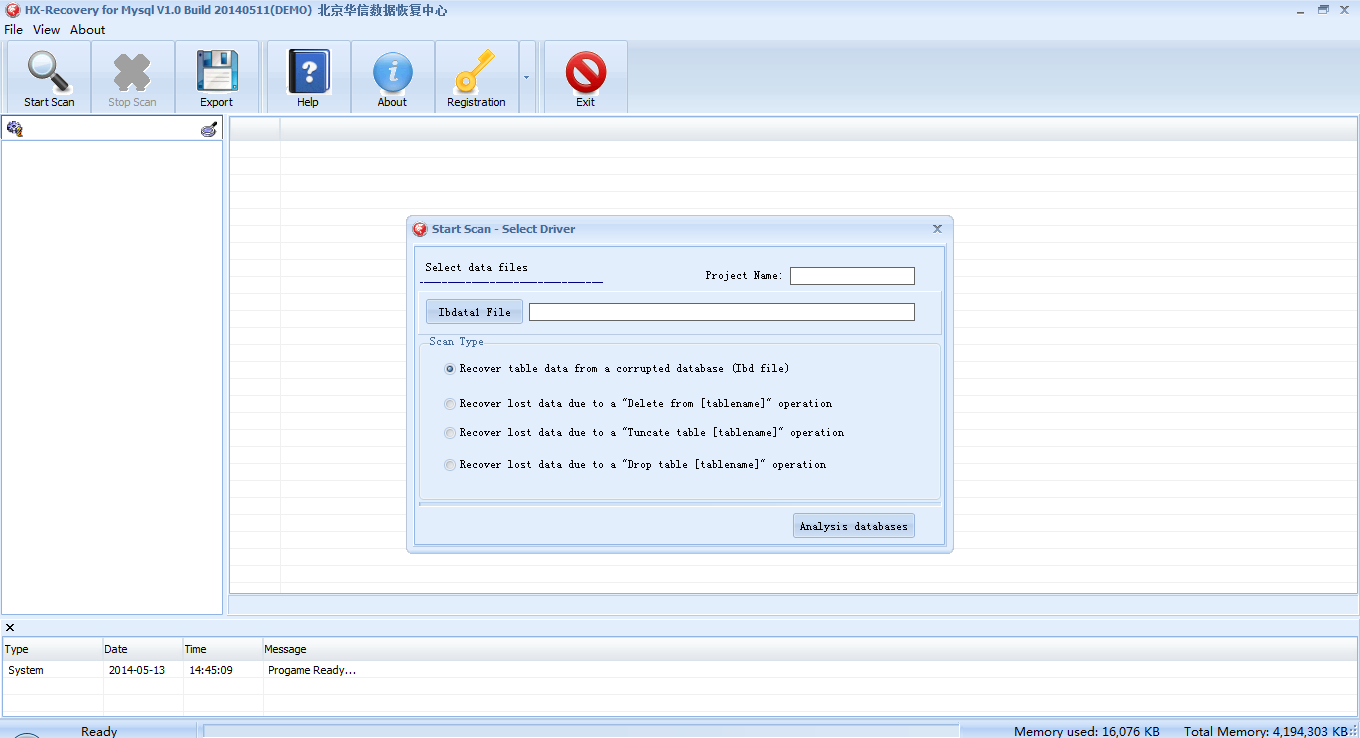This screenshot has height=738, width=1360.
Task: Click the Export floppy disk icon
Action: coord(216,72)
